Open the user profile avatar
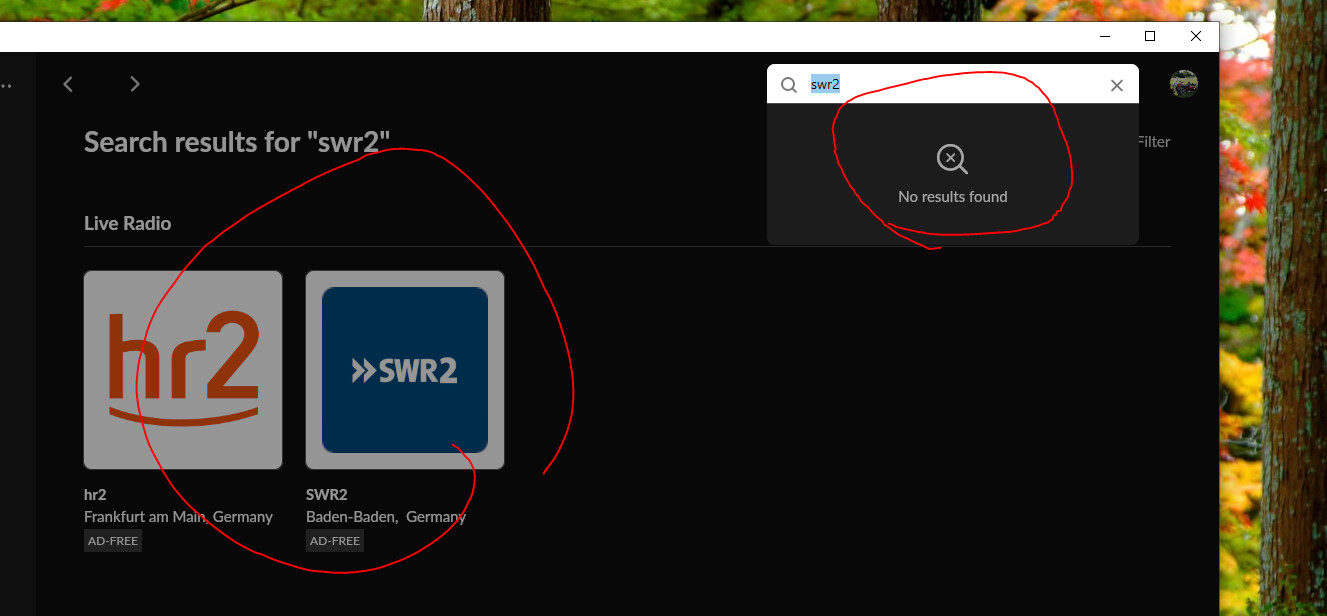This screenshot has height=616, width=1327. (x=1184, y=84)
